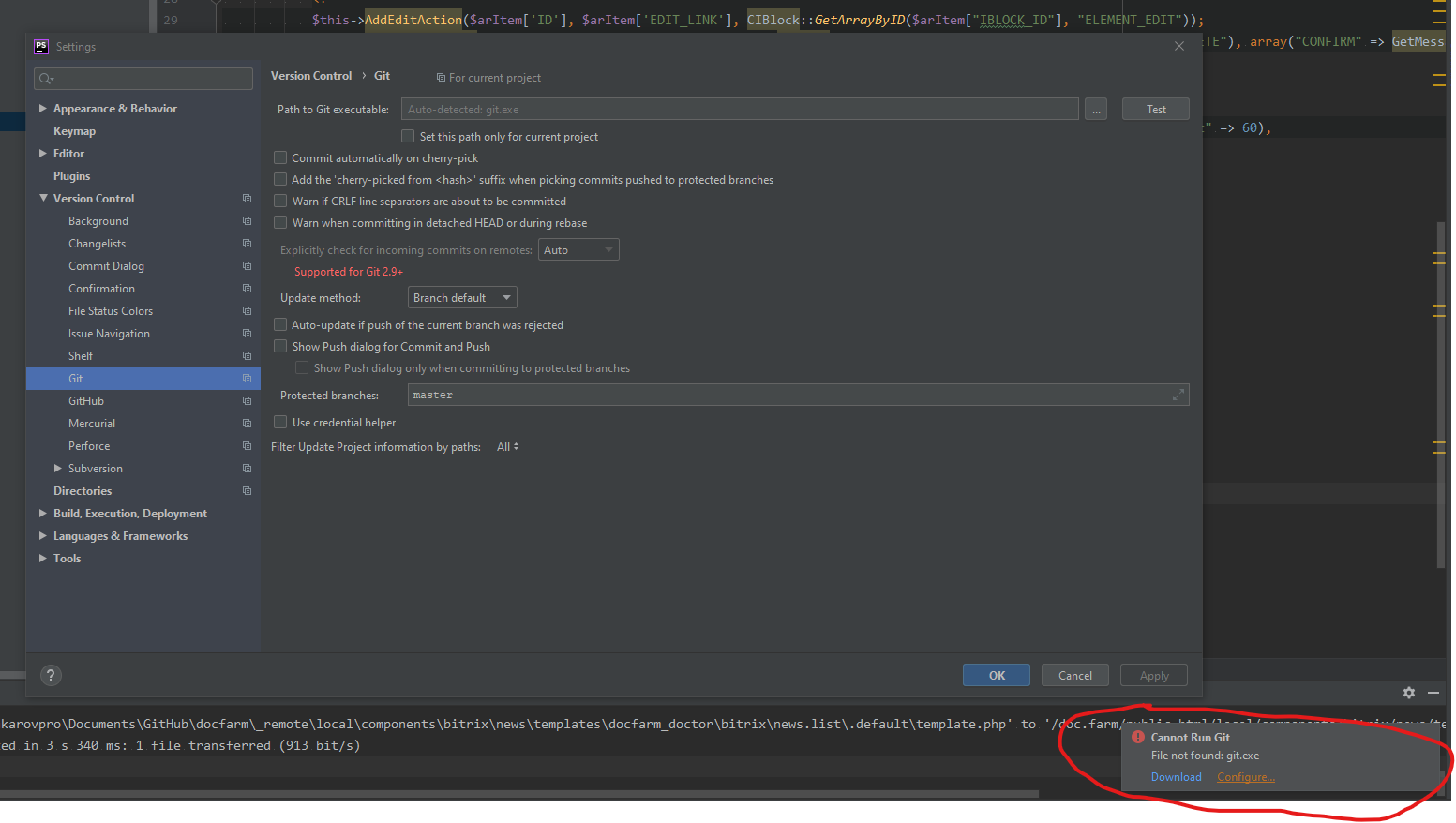The image size is (1456, 823).
Task: Select Keymap in settings tree
Action: (75, 131)
